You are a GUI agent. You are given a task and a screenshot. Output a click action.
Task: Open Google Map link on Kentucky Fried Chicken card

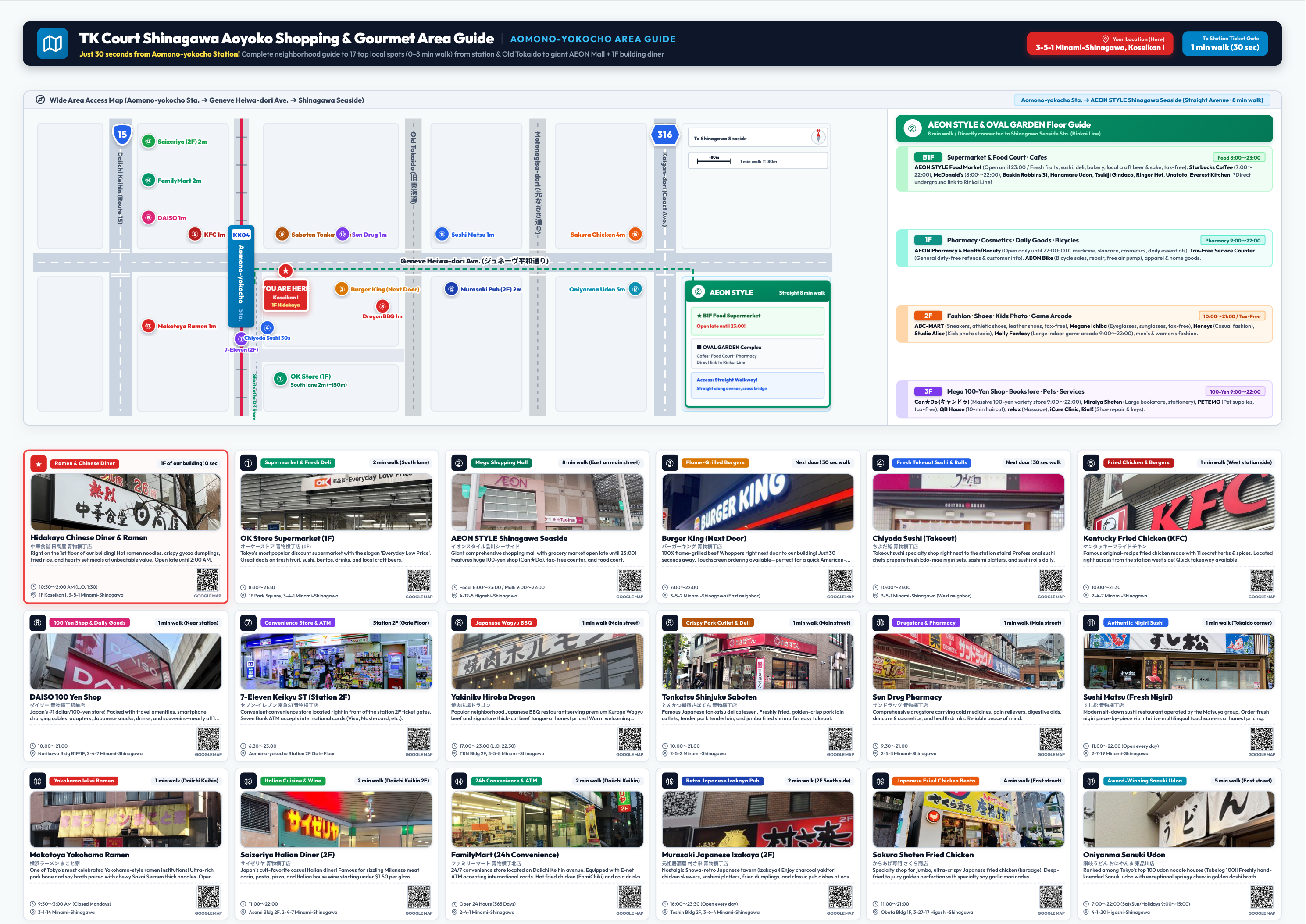(1261, 597)
